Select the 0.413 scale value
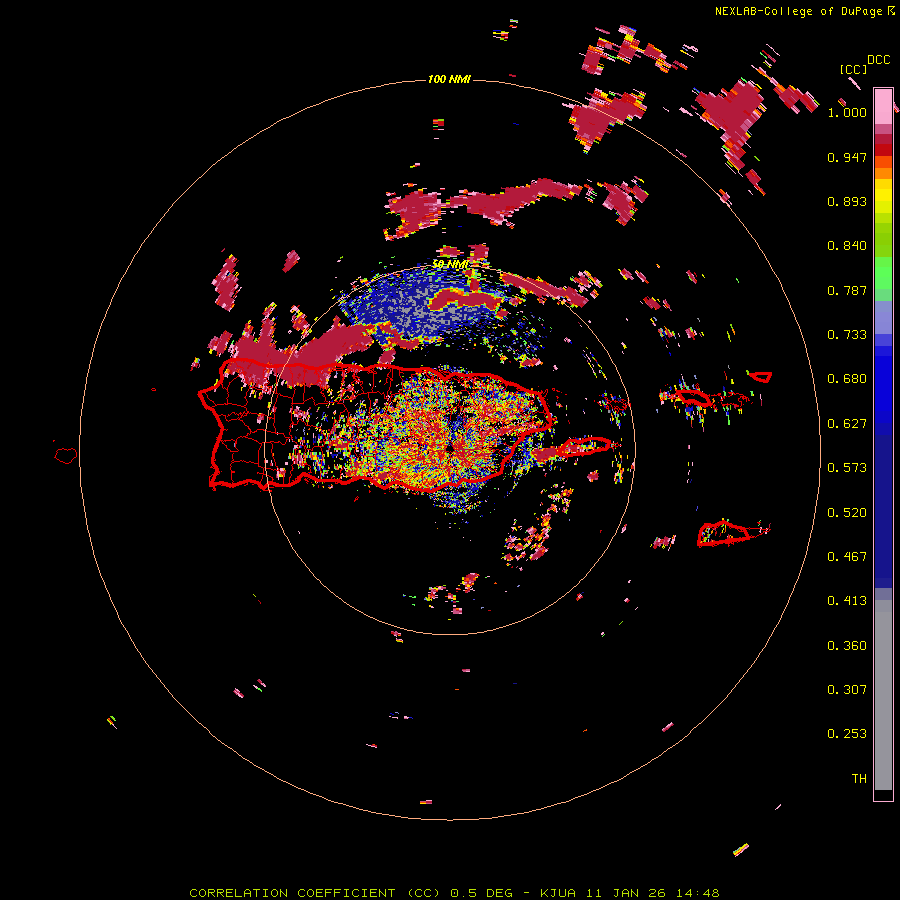900x900 pixels. 847,601
